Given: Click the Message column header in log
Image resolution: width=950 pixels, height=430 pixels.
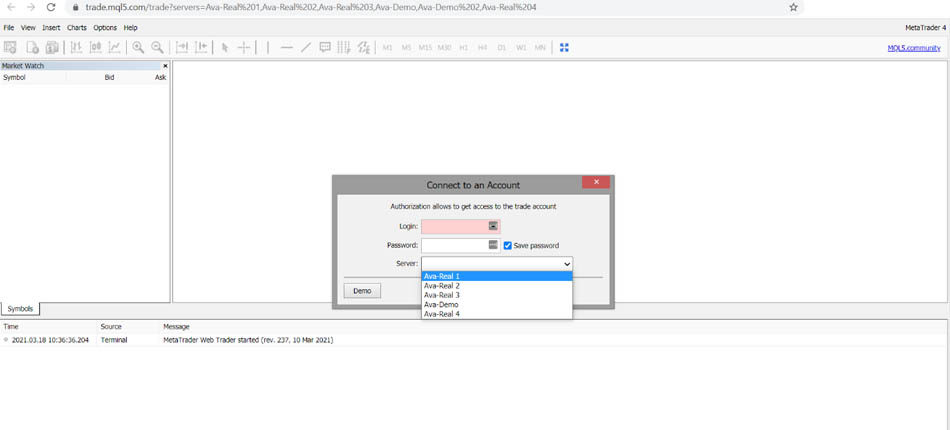Looking at the screenshot, I should (x=176, y=326).
